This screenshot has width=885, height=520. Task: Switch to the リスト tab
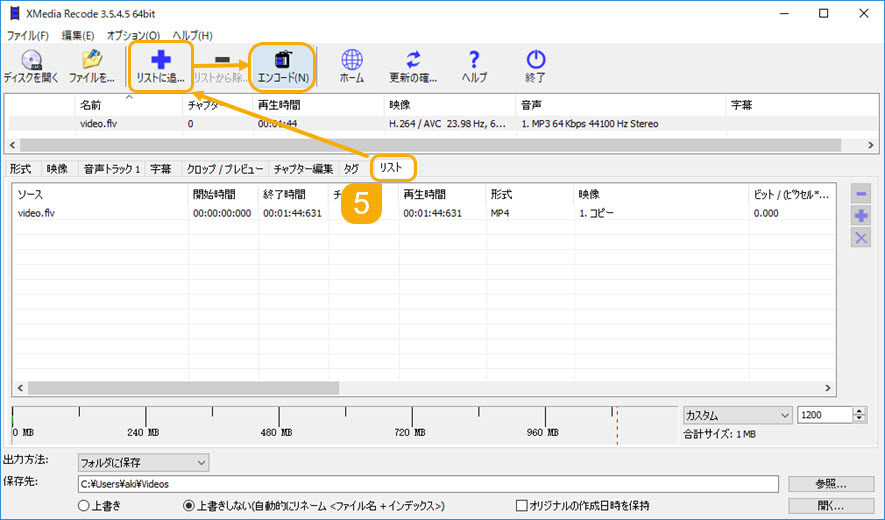pos(391,168)
